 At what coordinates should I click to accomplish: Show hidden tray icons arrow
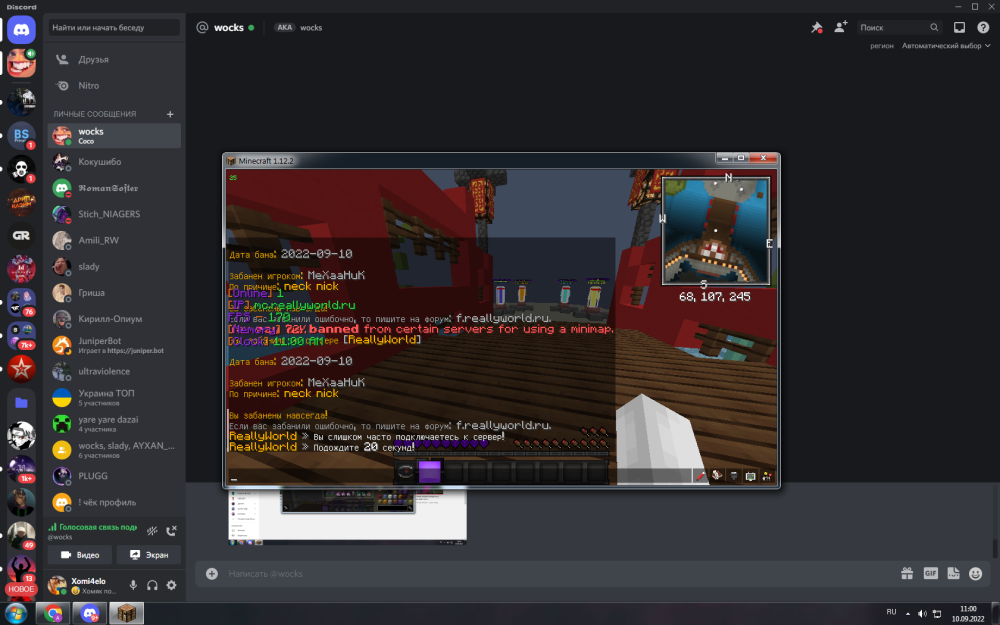tap(908, 614)
